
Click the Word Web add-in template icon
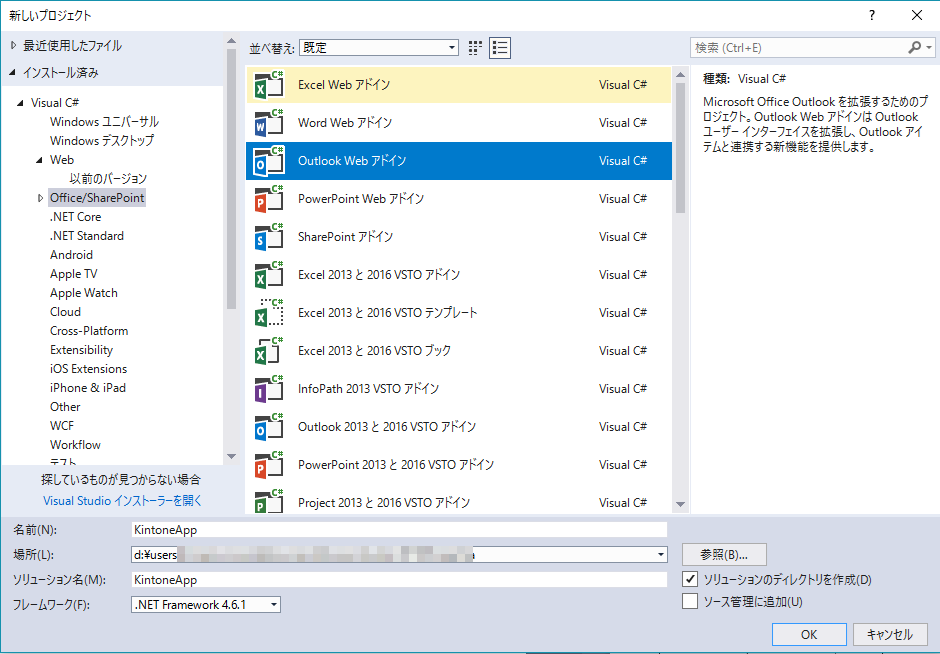[x=269, y=122]
